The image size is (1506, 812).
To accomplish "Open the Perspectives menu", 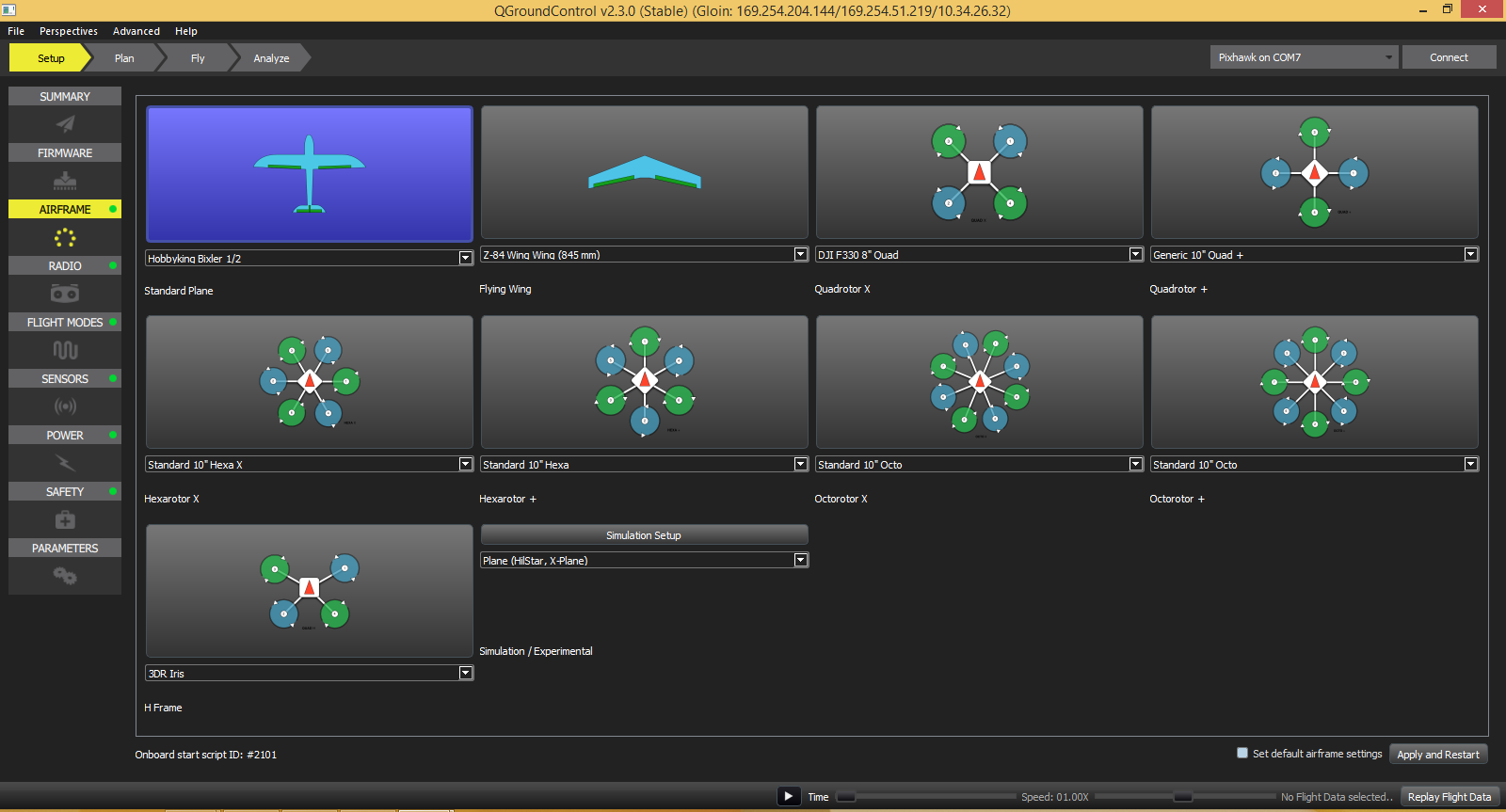I will click(x=69, y=31).
